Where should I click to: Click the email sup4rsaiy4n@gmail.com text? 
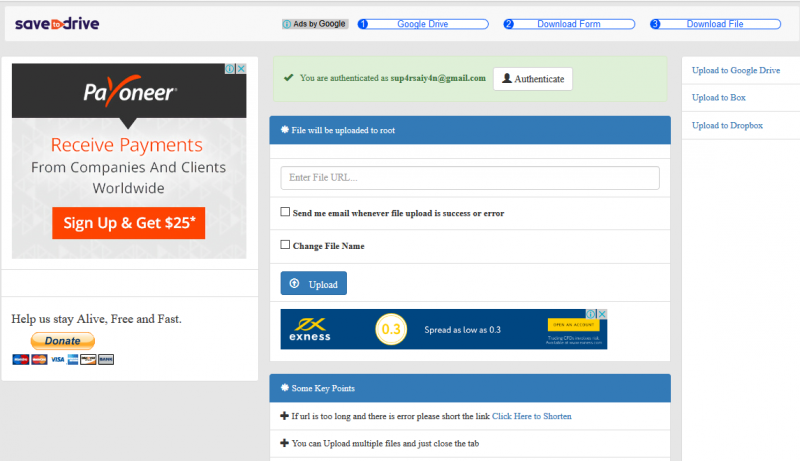click(438, 78)
